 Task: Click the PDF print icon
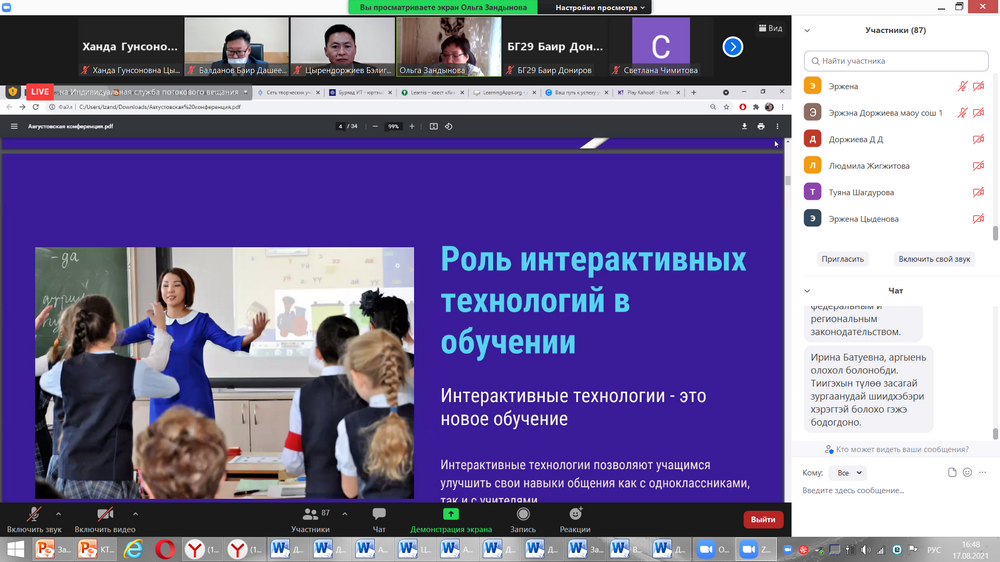click(761, 126)
